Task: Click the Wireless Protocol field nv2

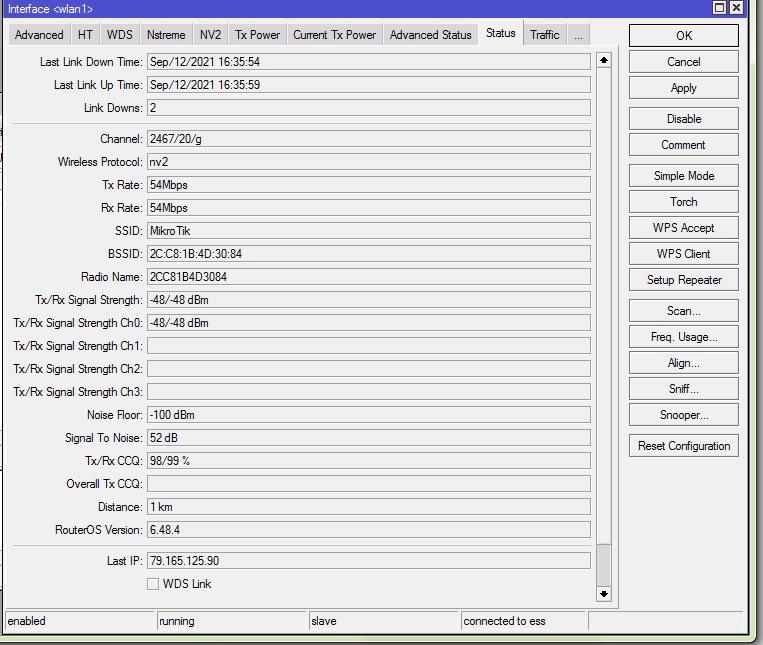Action: [369, 161]
